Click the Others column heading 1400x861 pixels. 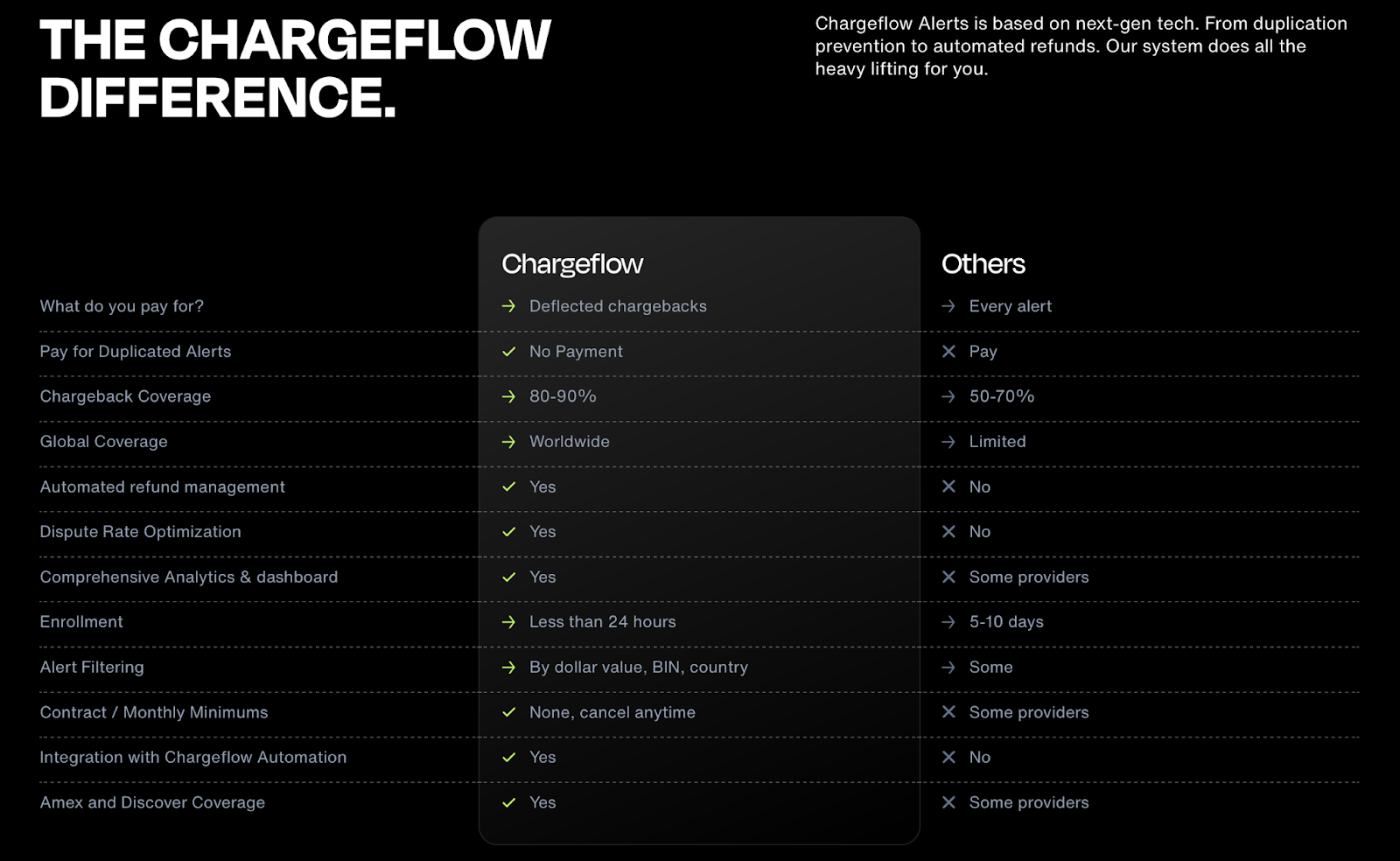983,264
